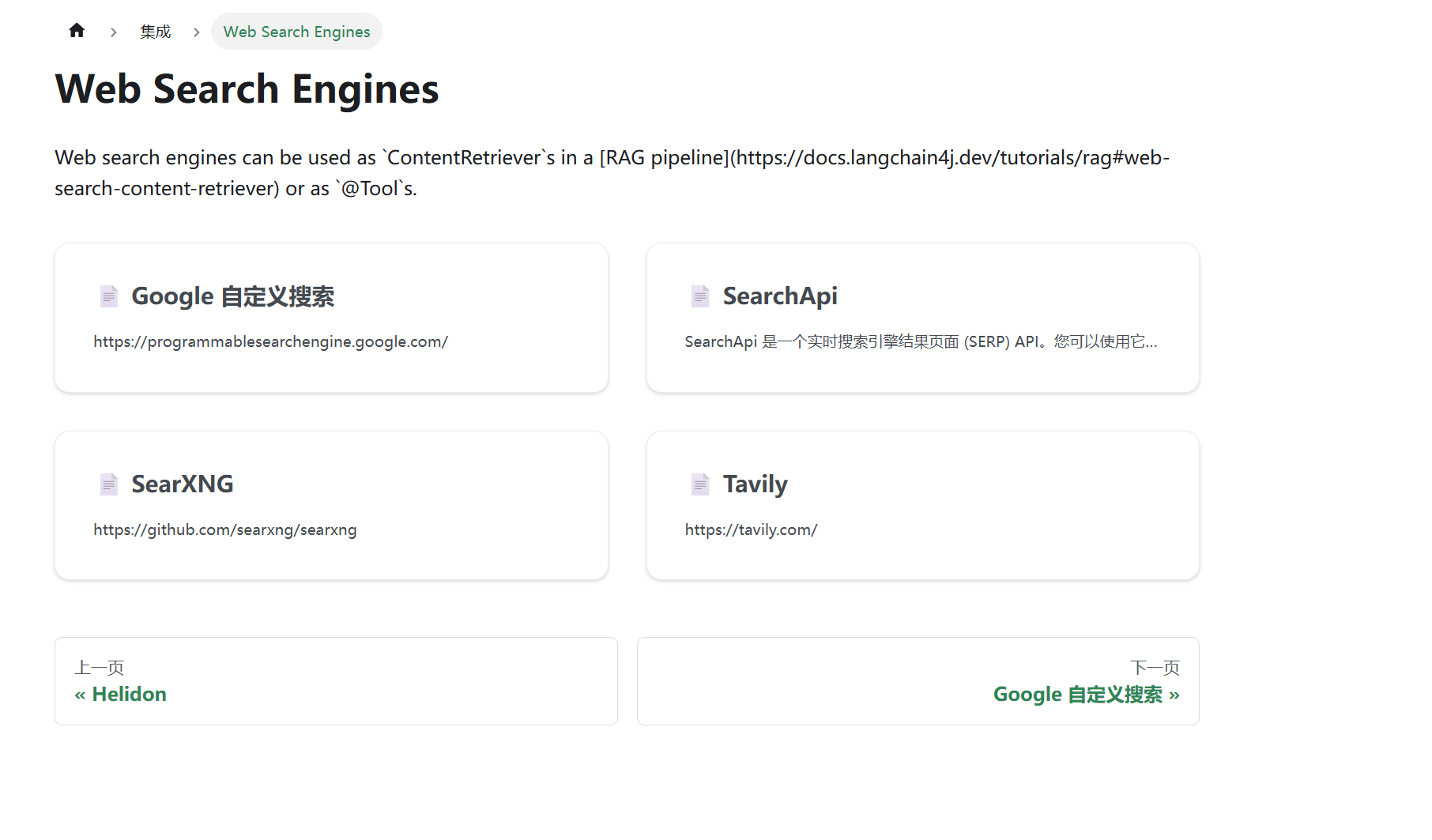Click the github.com/searxng/searxng description text
The image size is (1432, 840).
pyautogui.click(x=225, y=529)
